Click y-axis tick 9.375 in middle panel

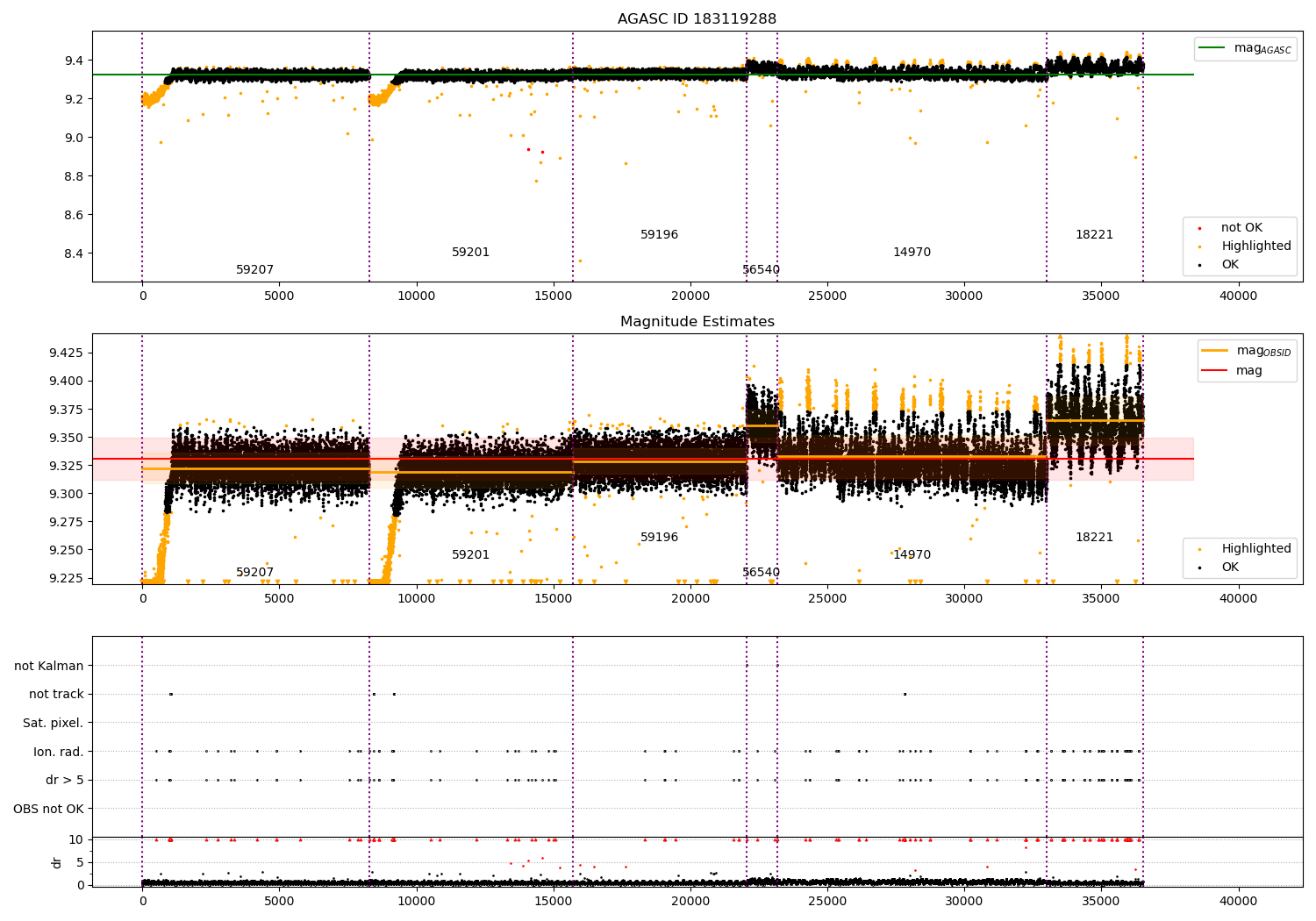68,410
